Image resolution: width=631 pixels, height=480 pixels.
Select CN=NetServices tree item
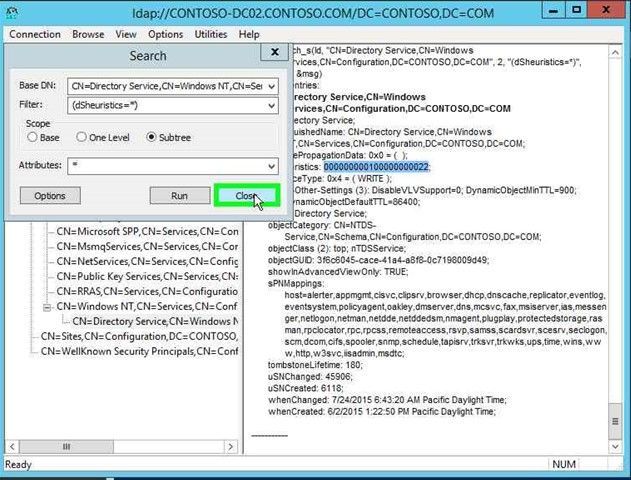pyautogui.click(x=147, y=262)
